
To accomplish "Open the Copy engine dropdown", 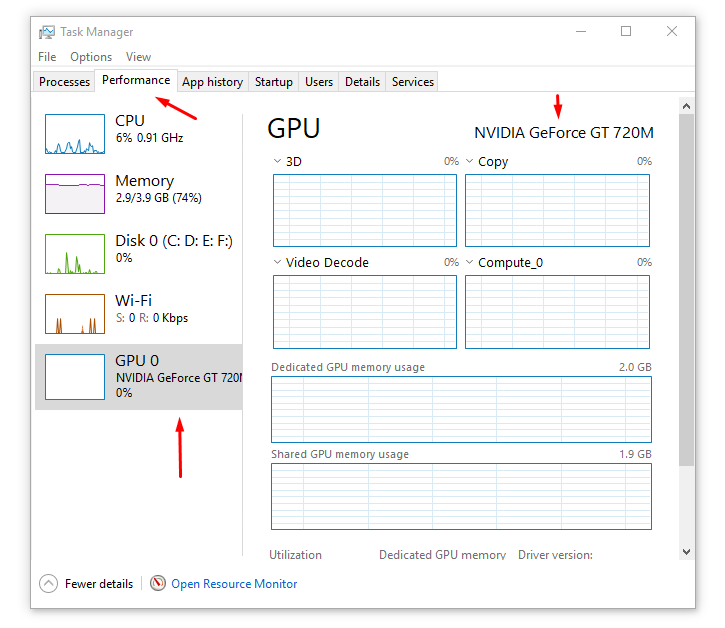I will (469, 161).
